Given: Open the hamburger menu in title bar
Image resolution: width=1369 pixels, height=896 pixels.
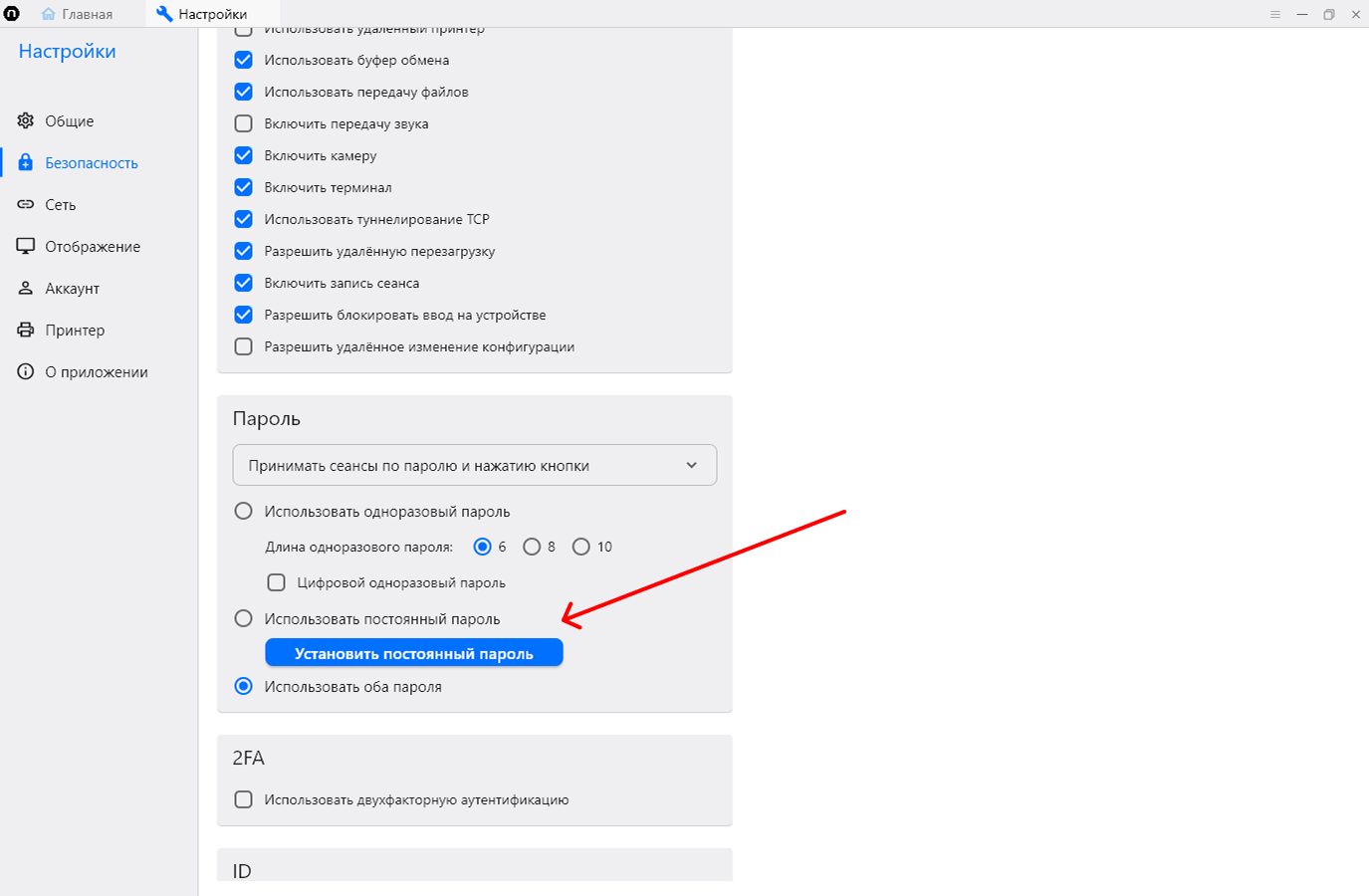Looking at the screenshot, I should [x=1275, y=14].
